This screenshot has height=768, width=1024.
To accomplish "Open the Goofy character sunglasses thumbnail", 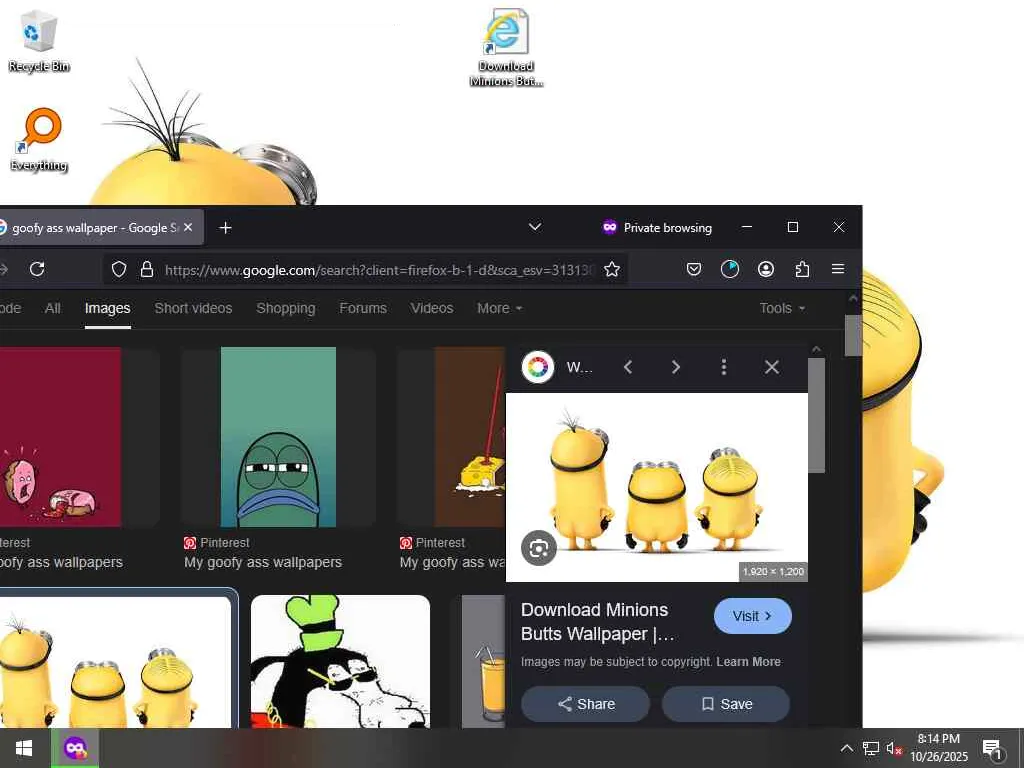I will [x=340, y=661].
